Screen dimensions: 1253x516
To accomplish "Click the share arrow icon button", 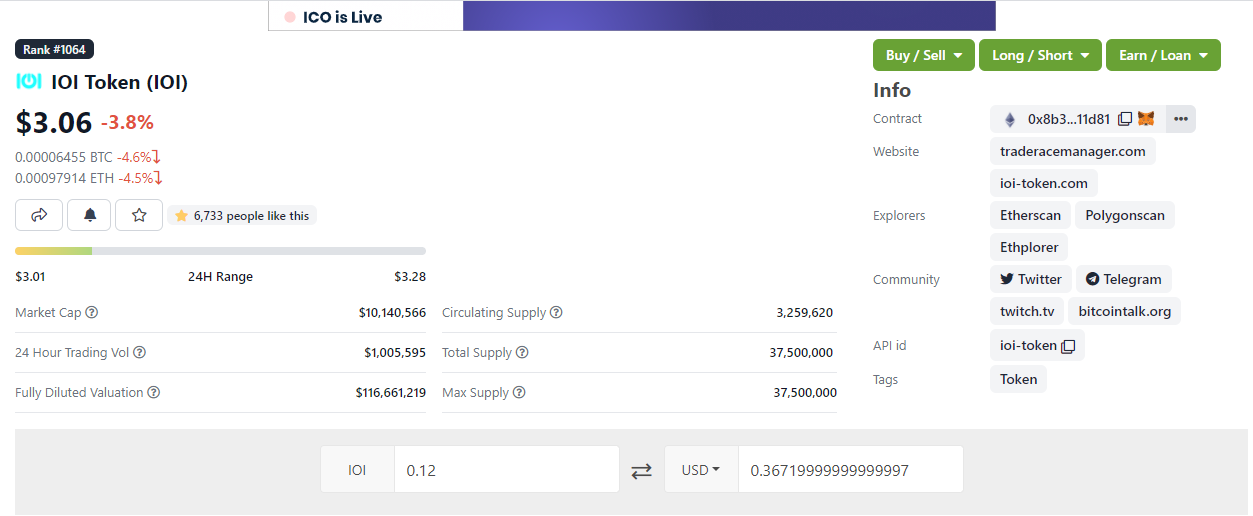I will tap(39, 215).
